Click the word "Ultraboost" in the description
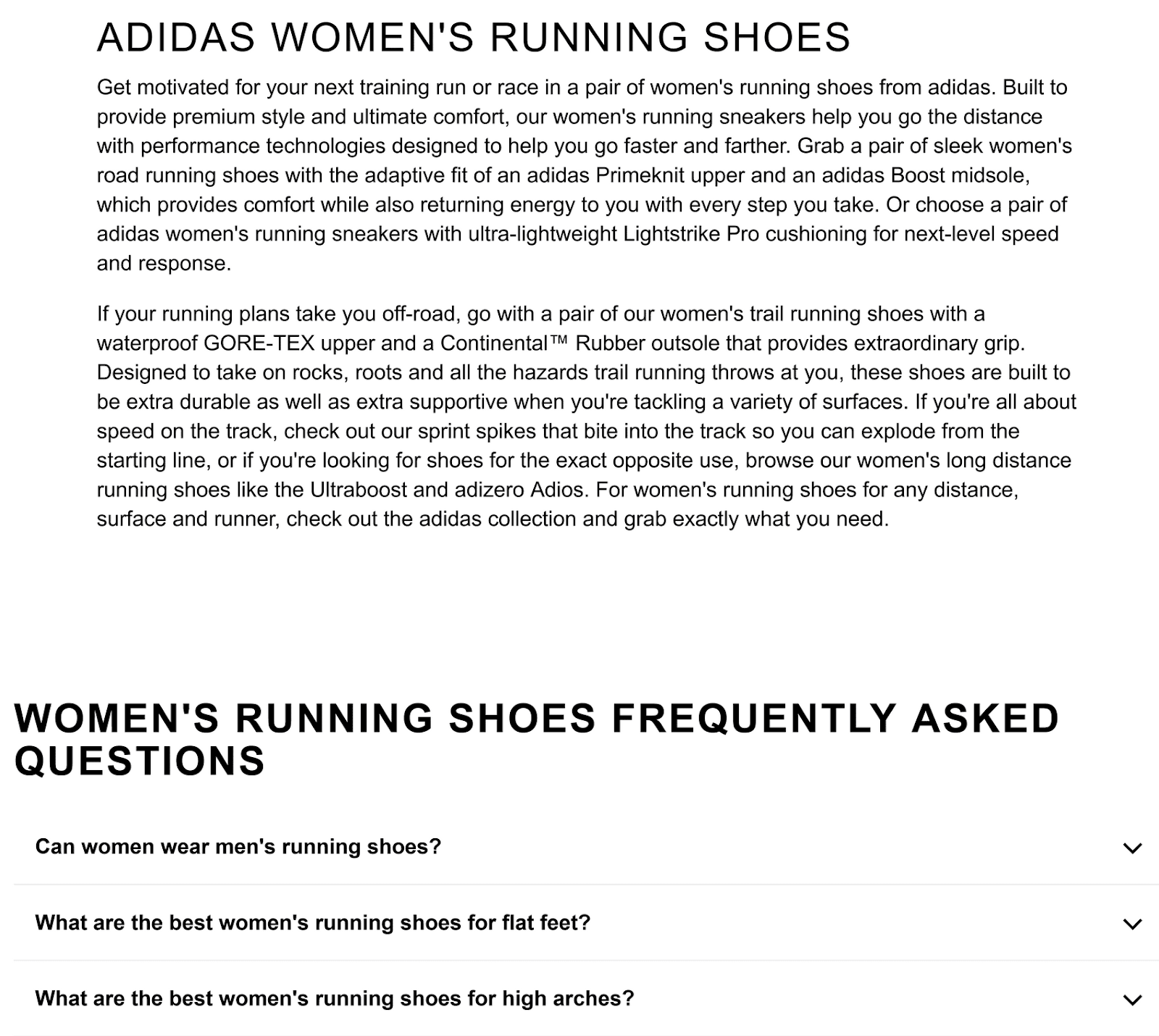Viewport: 1159px width, 1036px height. 353,491
